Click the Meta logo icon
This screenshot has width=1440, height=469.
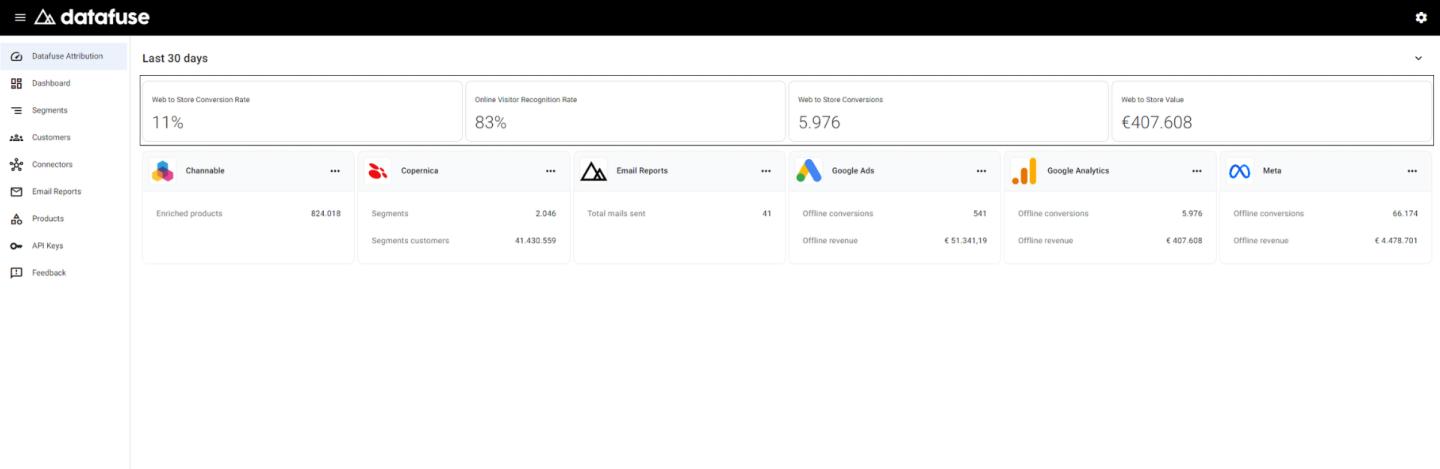(x=1240, y=171)
